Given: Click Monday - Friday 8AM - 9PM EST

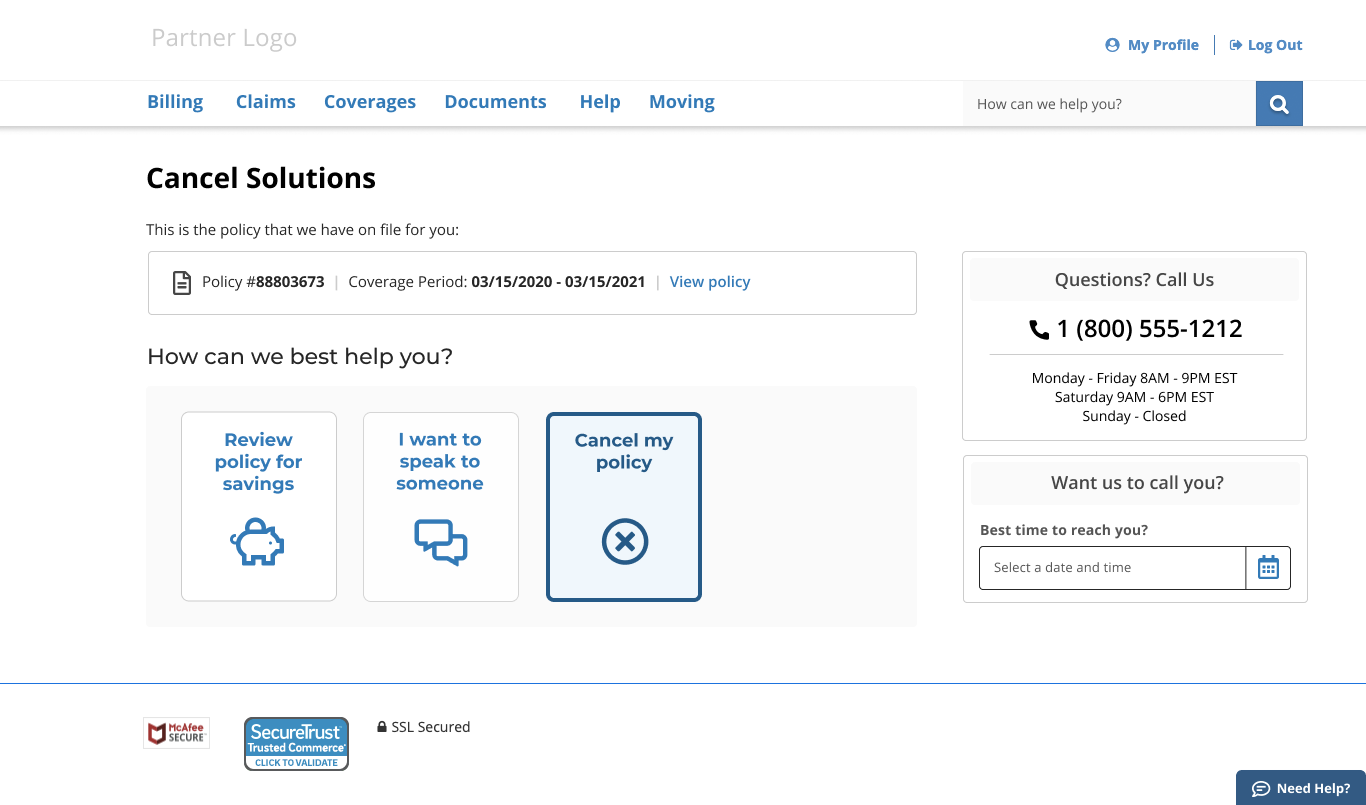Looking at the screenshot, I should click(1134, 378).
